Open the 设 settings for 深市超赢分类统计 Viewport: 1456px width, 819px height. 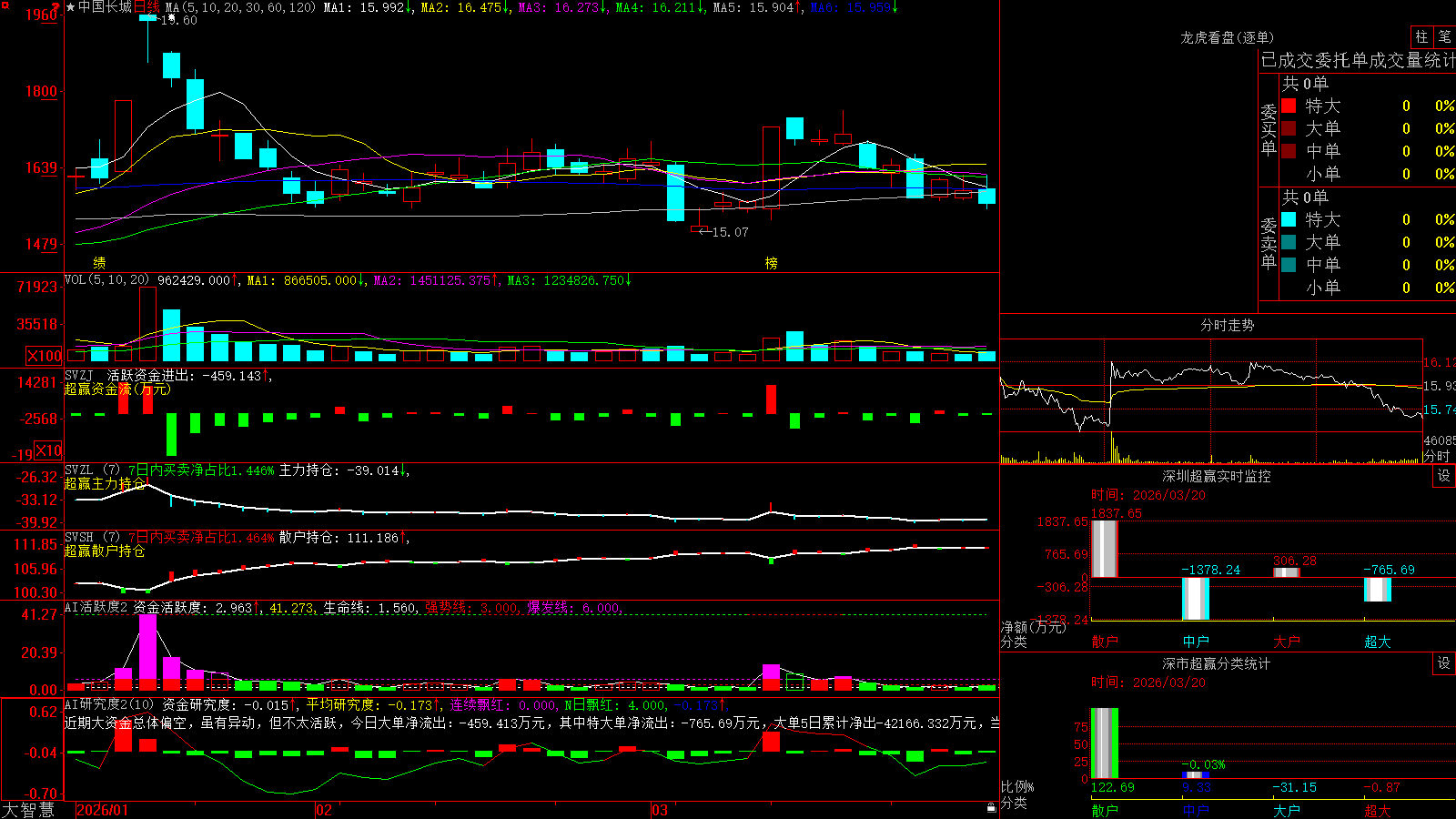[1444, 663]
